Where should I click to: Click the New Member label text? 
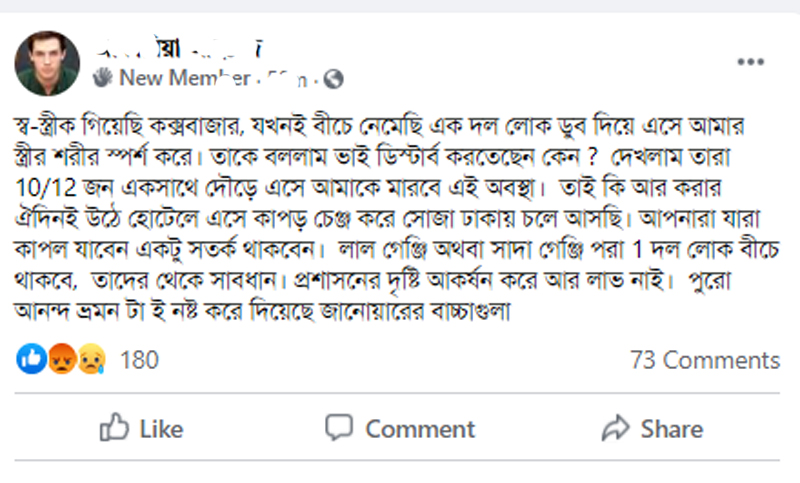coord(185,78)
